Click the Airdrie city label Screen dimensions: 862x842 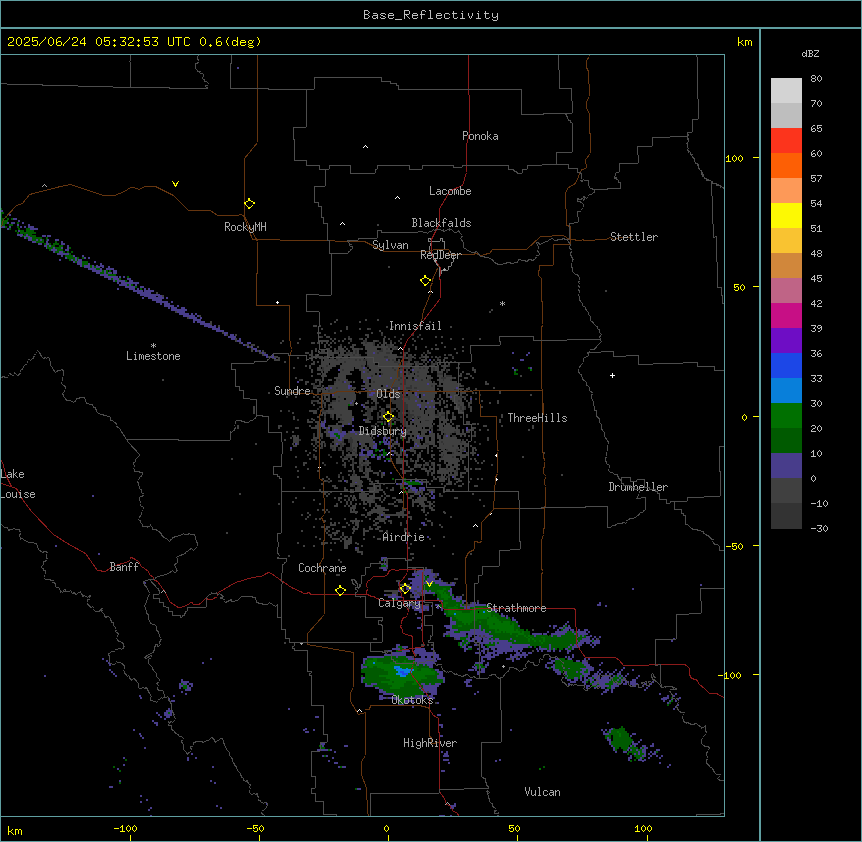point(404,537)
